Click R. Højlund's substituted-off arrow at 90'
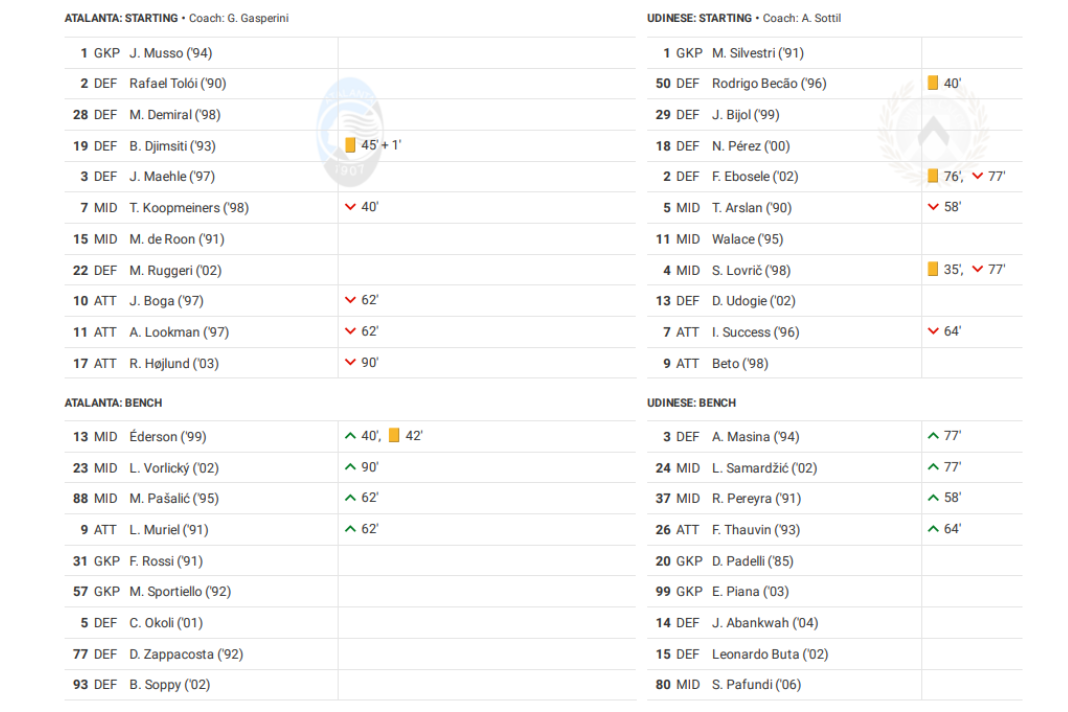This screenshot has width=1068, height=712. click(350, 362)
